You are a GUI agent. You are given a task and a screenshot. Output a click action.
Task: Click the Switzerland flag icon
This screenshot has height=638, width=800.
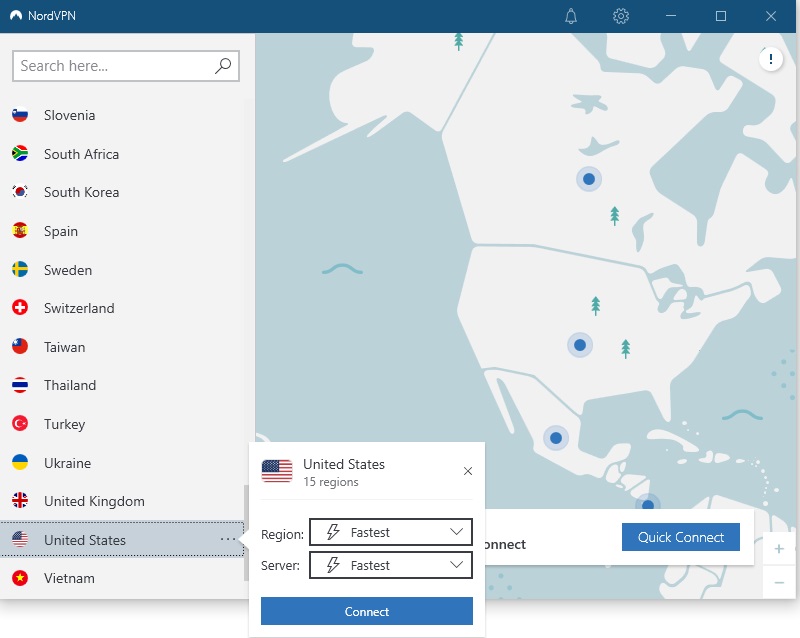tap(20, 308)
